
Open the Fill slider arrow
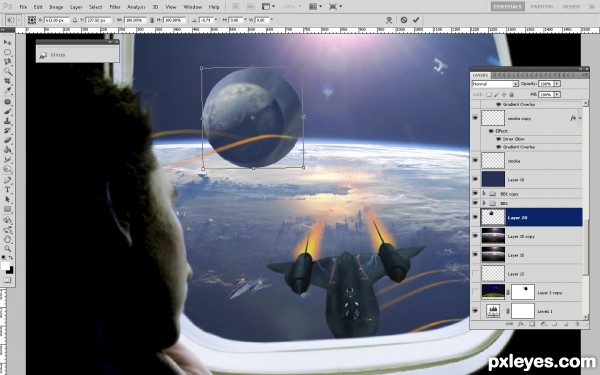point(557,94)
